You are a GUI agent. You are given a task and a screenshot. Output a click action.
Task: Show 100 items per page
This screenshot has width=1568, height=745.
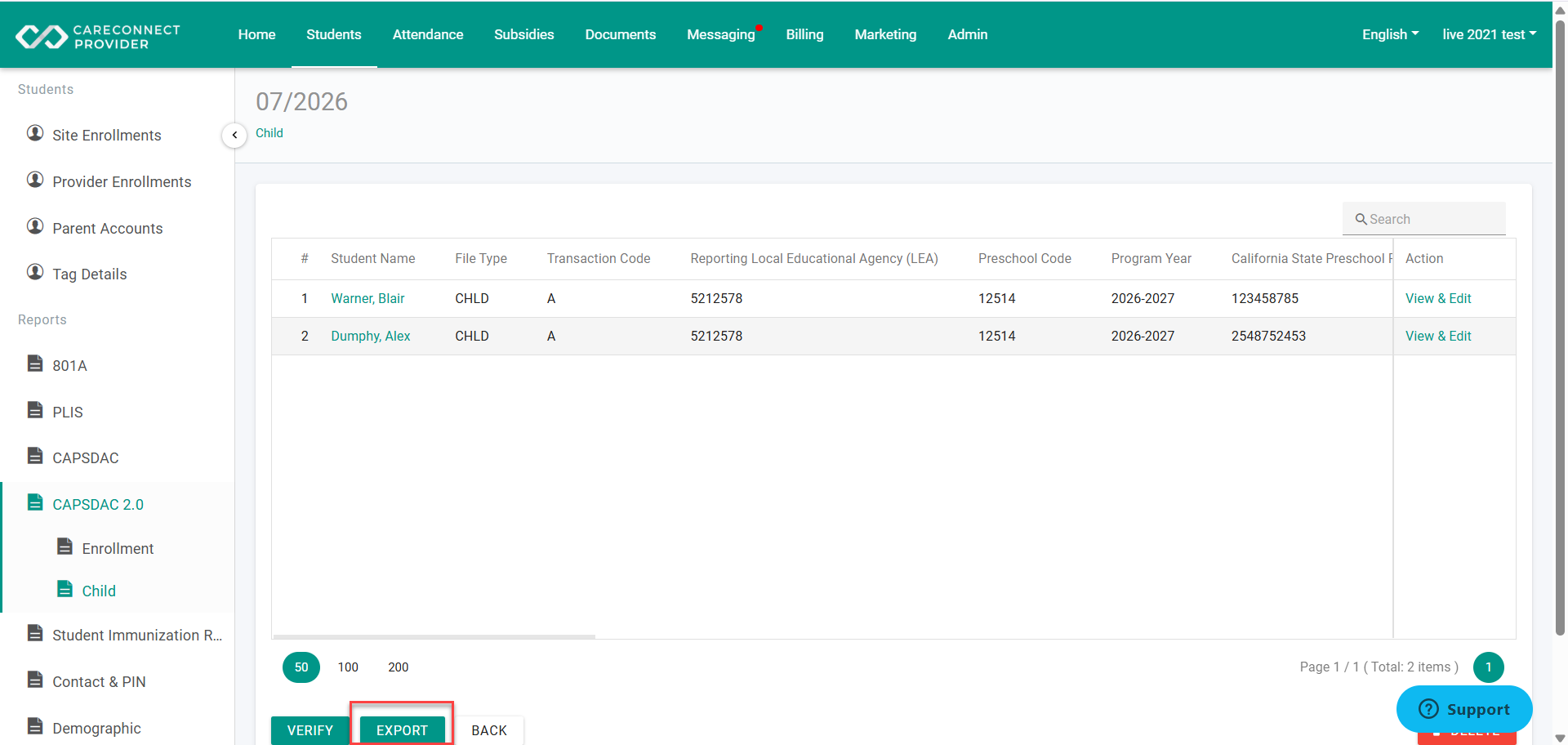pos(348,667)
